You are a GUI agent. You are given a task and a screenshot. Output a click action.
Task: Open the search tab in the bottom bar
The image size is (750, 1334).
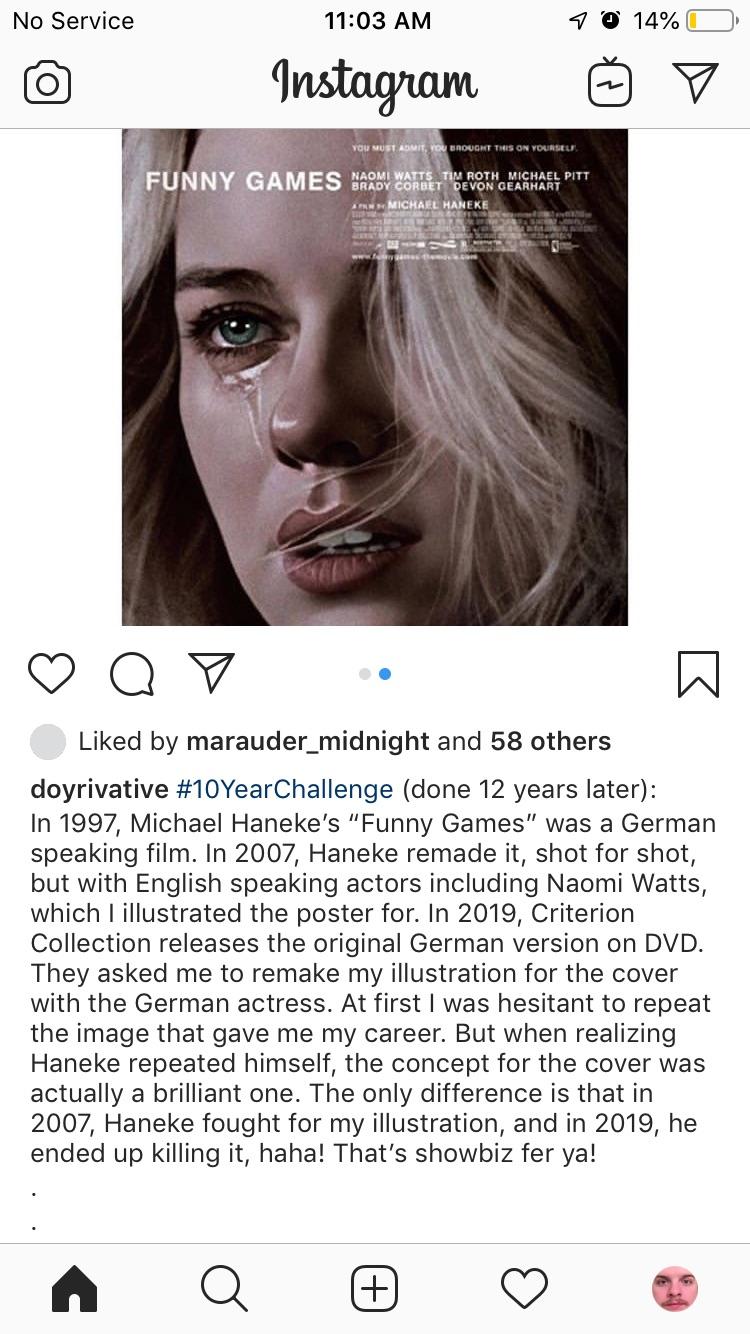tap(224, 1289)
